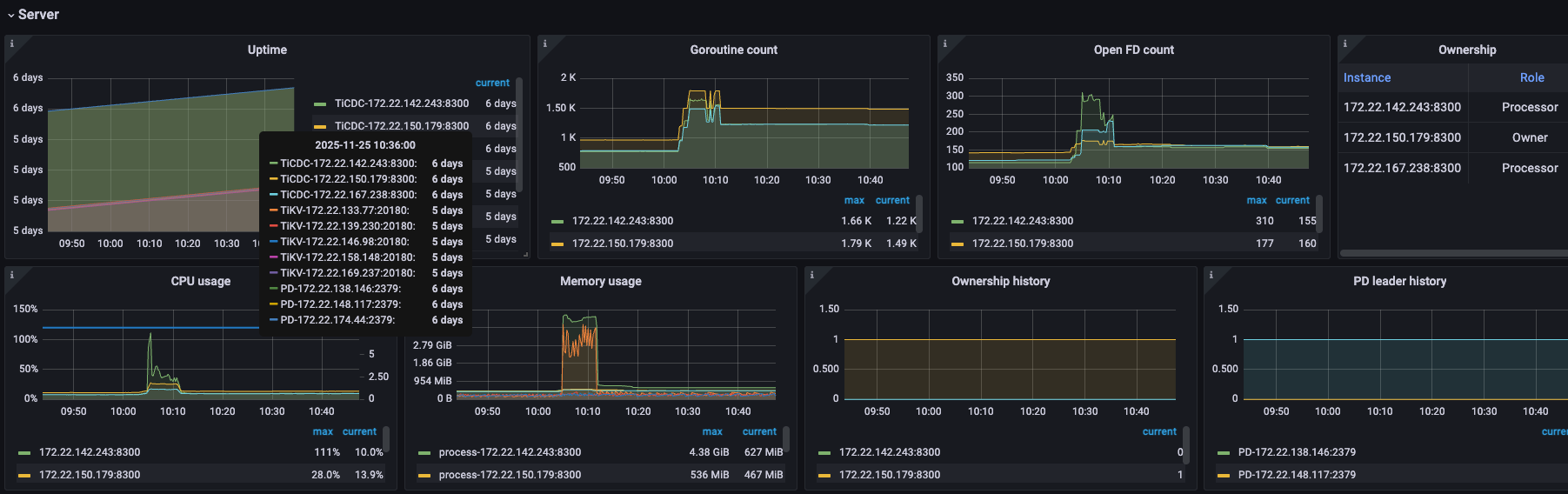Click the Open FD count info icon

click(944, 43)
